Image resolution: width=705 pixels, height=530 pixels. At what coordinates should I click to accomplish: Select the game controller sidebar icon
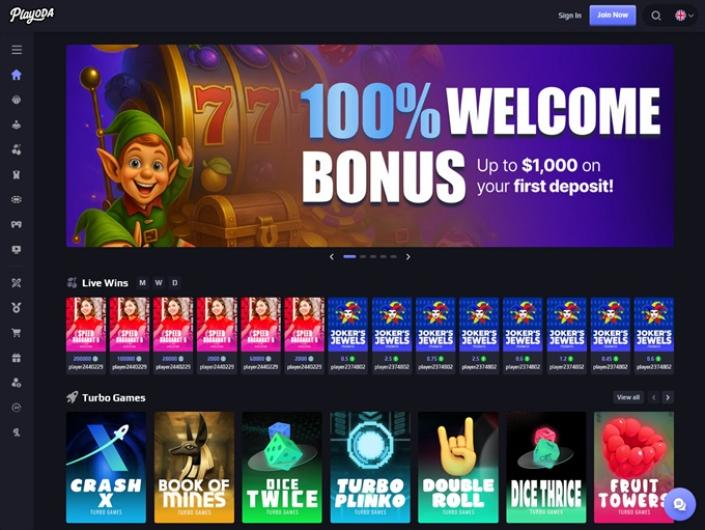click(x=17, y=224)
